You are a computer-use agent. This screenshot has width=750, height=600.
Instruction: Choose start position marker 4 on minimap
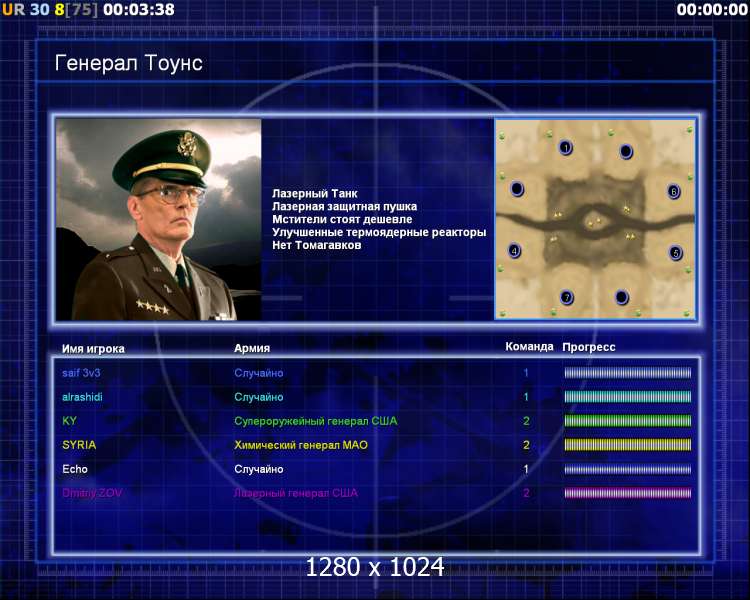[x=515, y=250]
